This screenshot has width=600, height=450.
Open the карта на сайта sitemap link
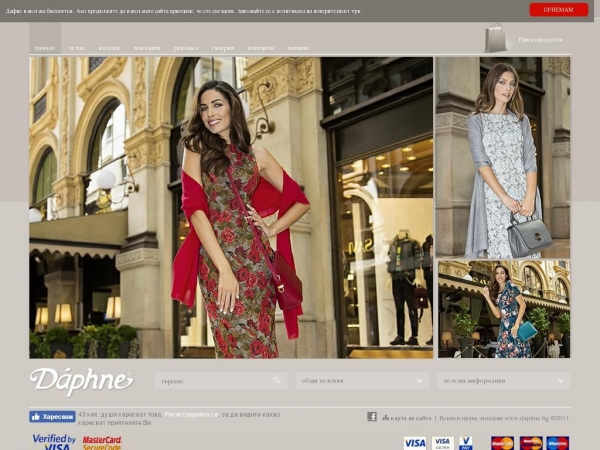tap(406, 418)
